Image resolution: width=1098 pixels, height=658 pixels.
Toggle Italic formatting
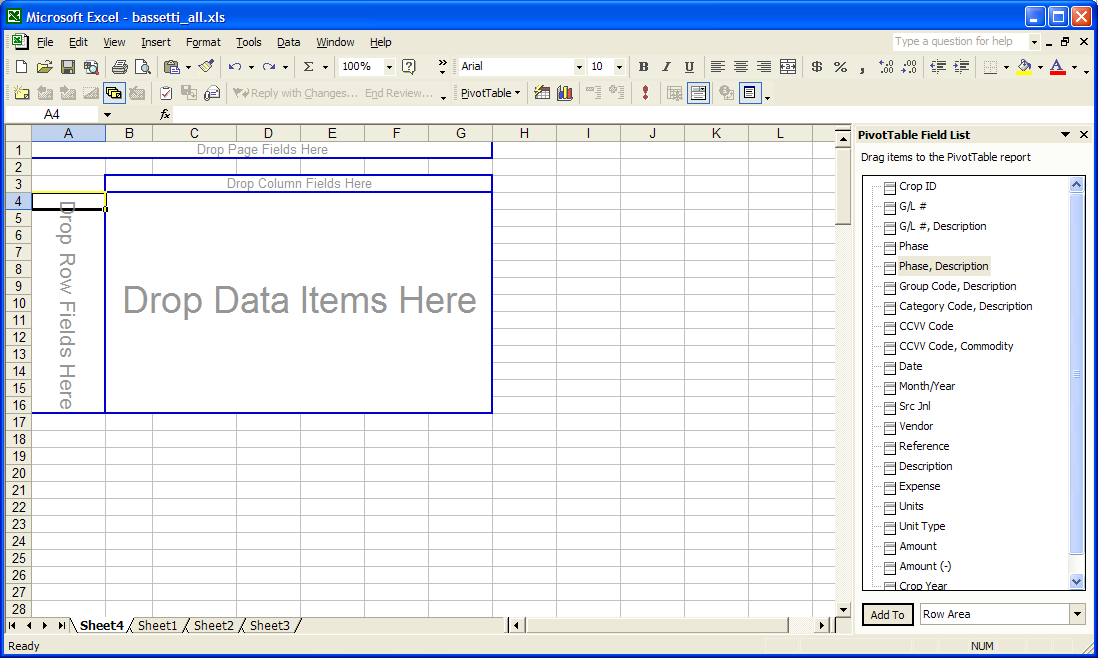click(x=666, y=67)
